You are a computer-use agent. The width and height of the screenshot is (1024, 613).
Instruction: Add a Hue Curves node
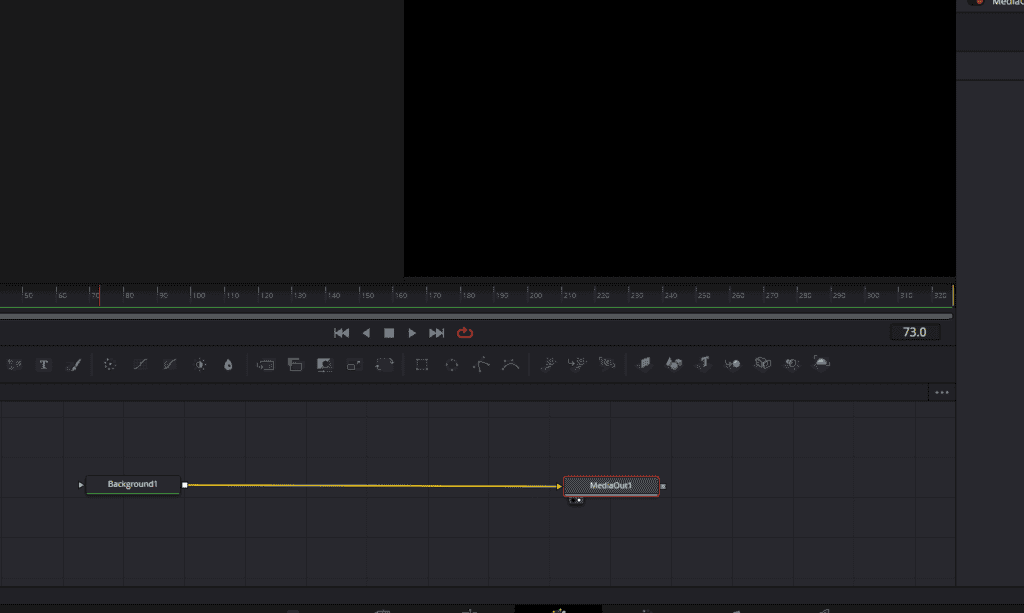pyautogui.click(x=170, y=364)
